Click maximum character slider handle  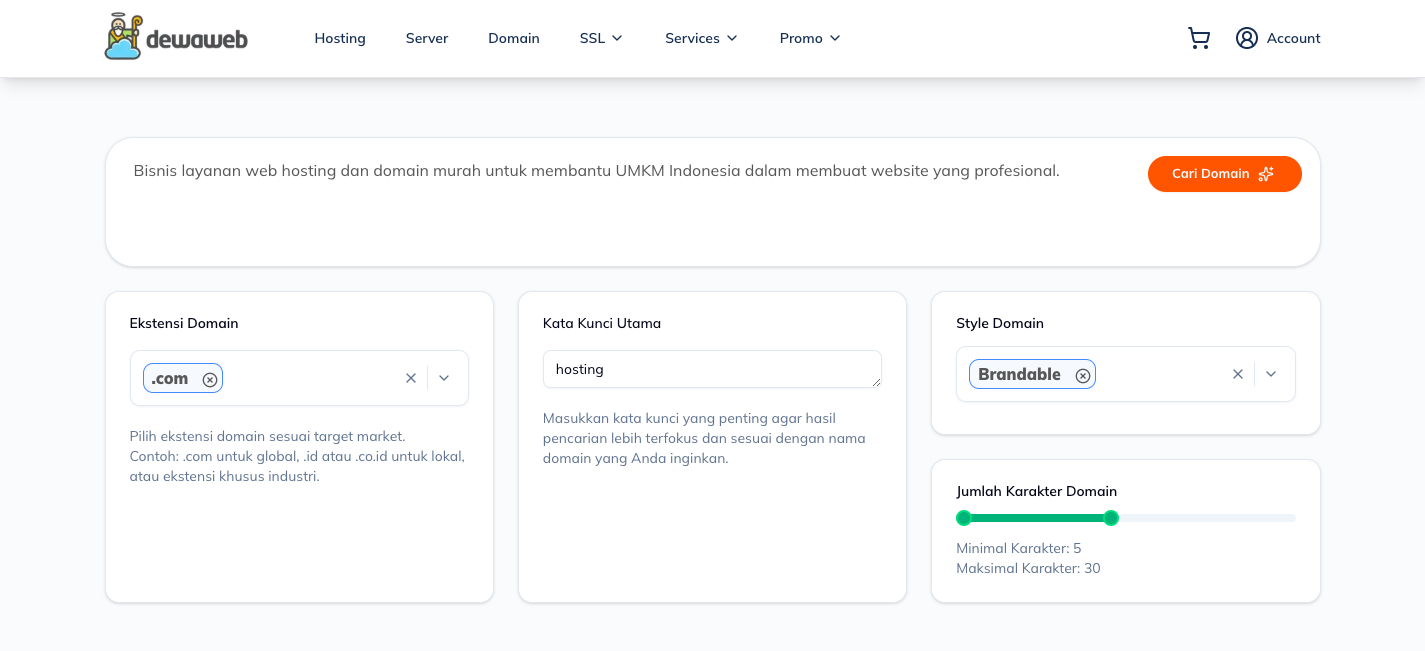coord(1111,518)
